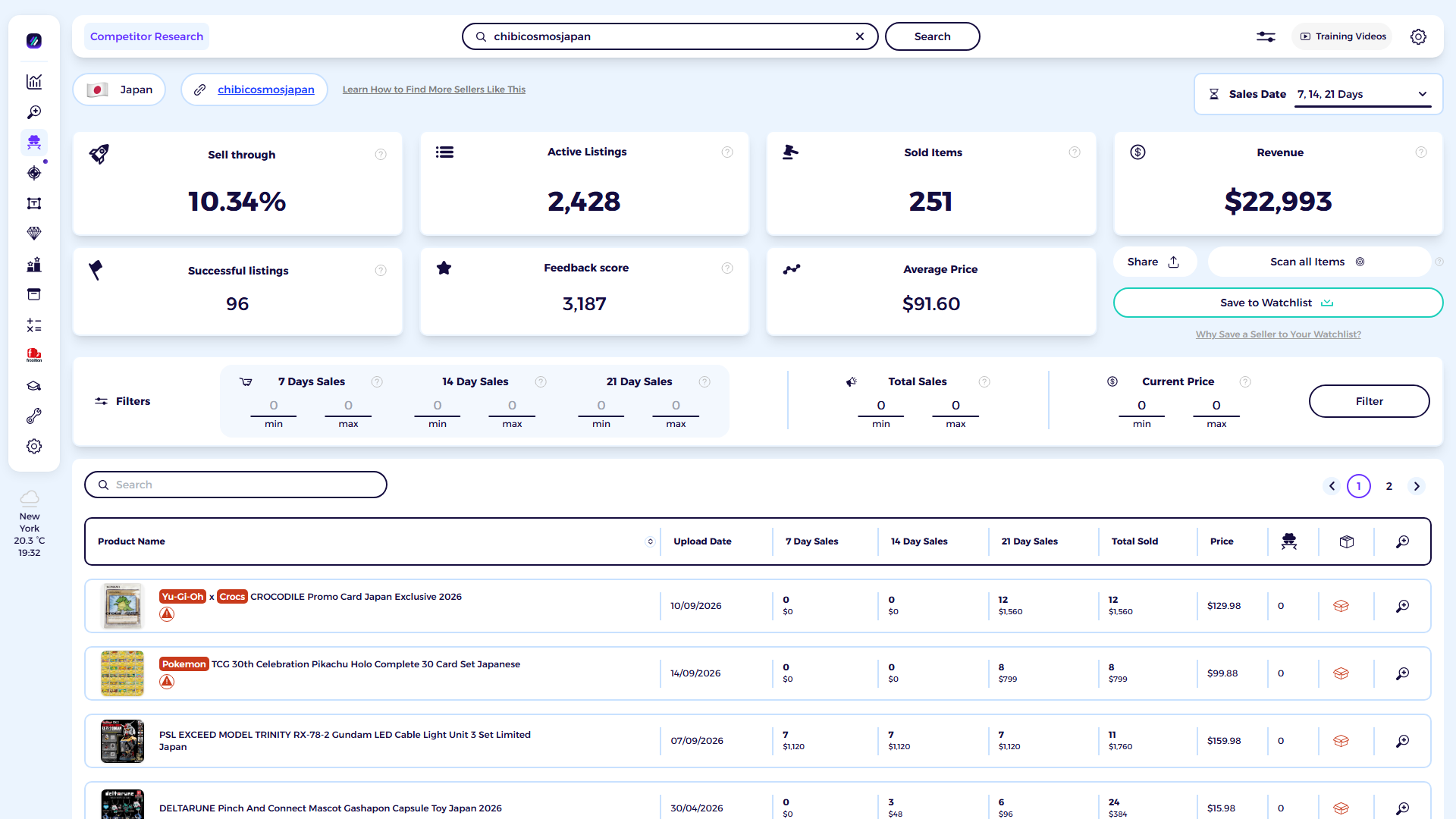Image resolution: width=1456 pixels, height=819 pixels.
Task: Clear the chibicosmosjapan search query
Action: [x=860, y=36]
